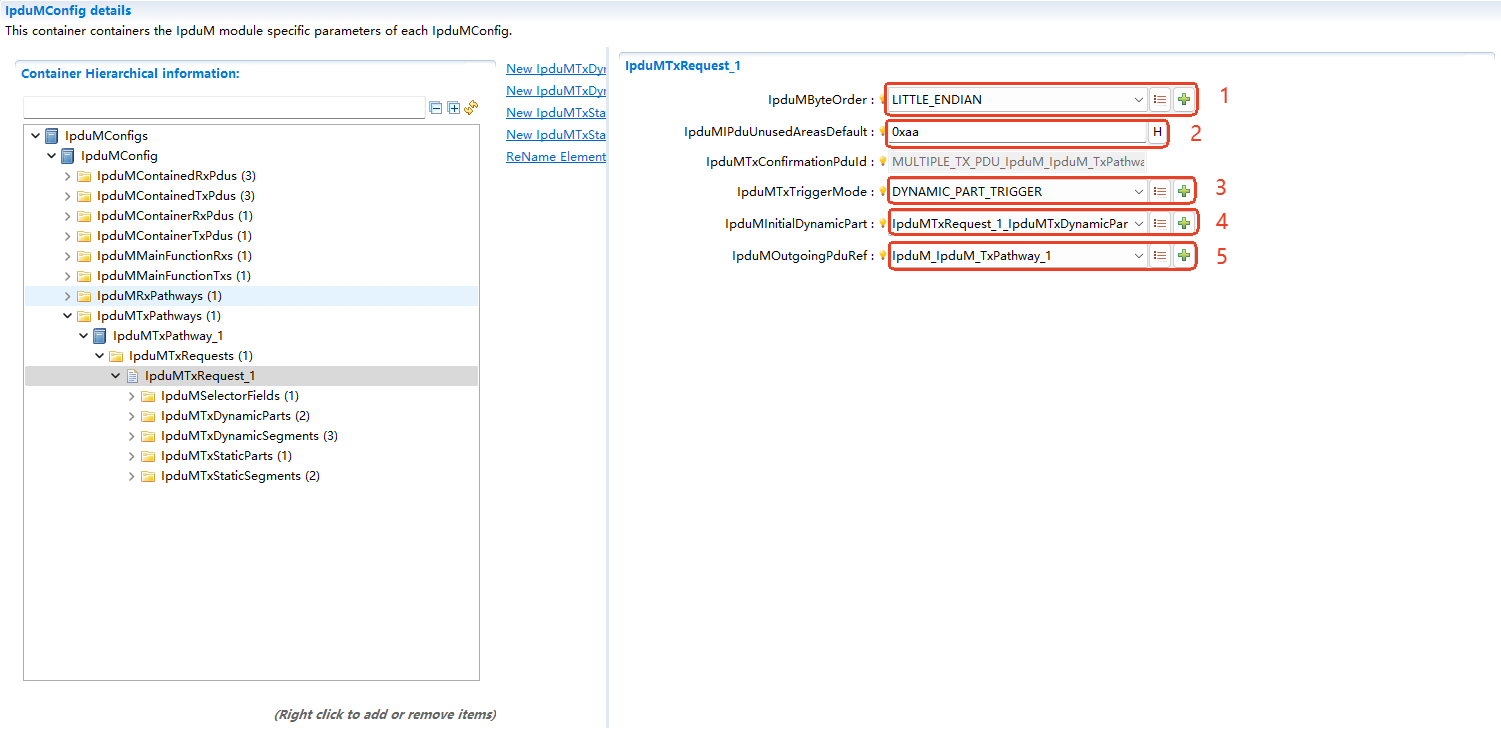Click the first New IpduMTxDy... link
The image size is (1501, 730).
pos(556,69)
